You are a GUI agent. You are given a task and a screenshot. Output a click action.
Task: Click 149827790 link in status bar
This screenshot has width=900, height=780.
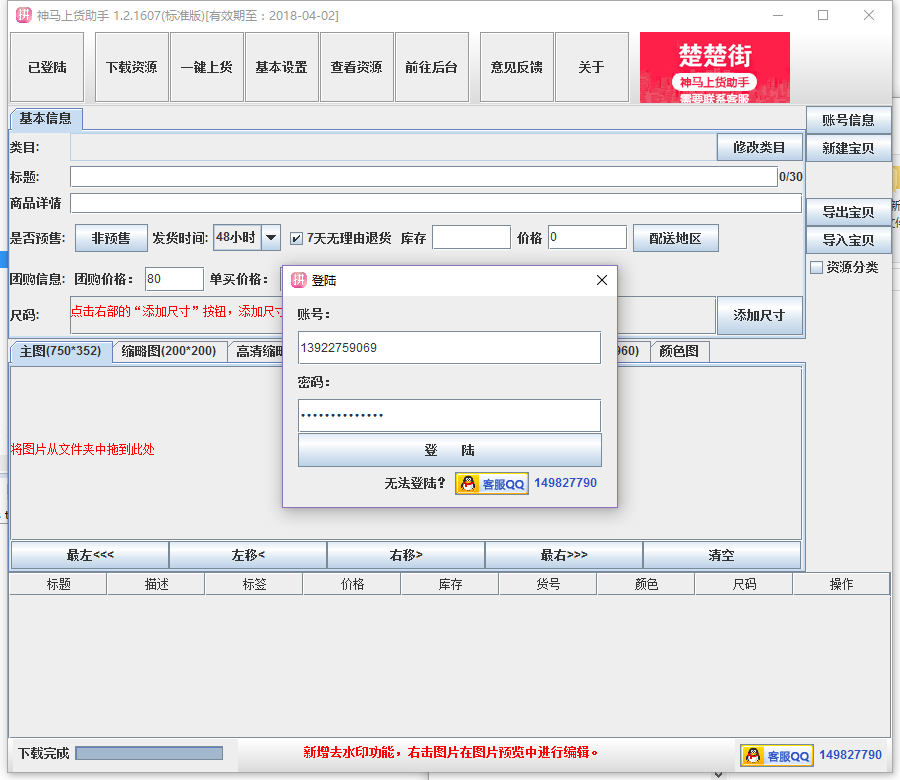click(850, 755)
